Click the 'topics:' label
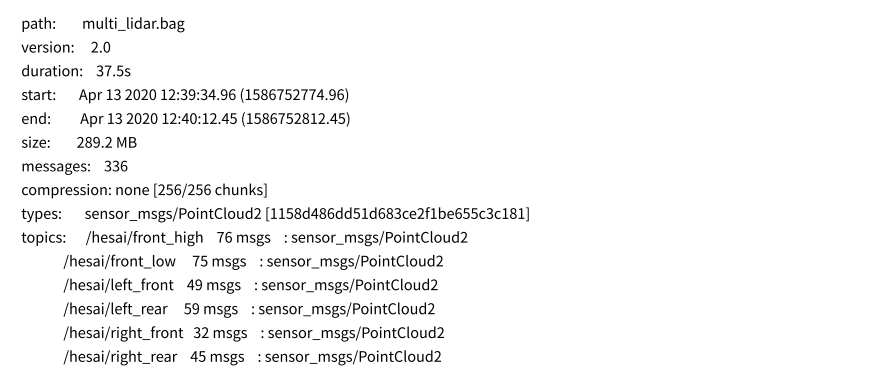Image resolution: width=892 pixels, height=383 pixels. click(44, 238)
